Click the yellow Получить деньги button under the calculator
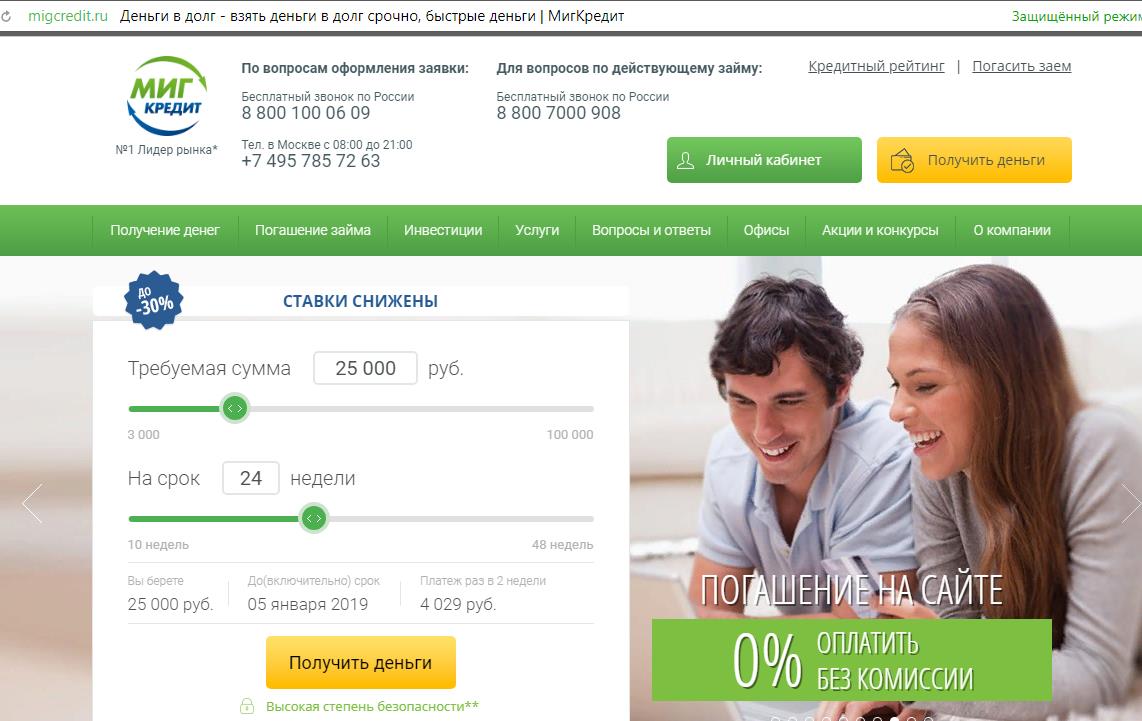The height and width of the screenshot is (721, 1142). tap(361, 663)
